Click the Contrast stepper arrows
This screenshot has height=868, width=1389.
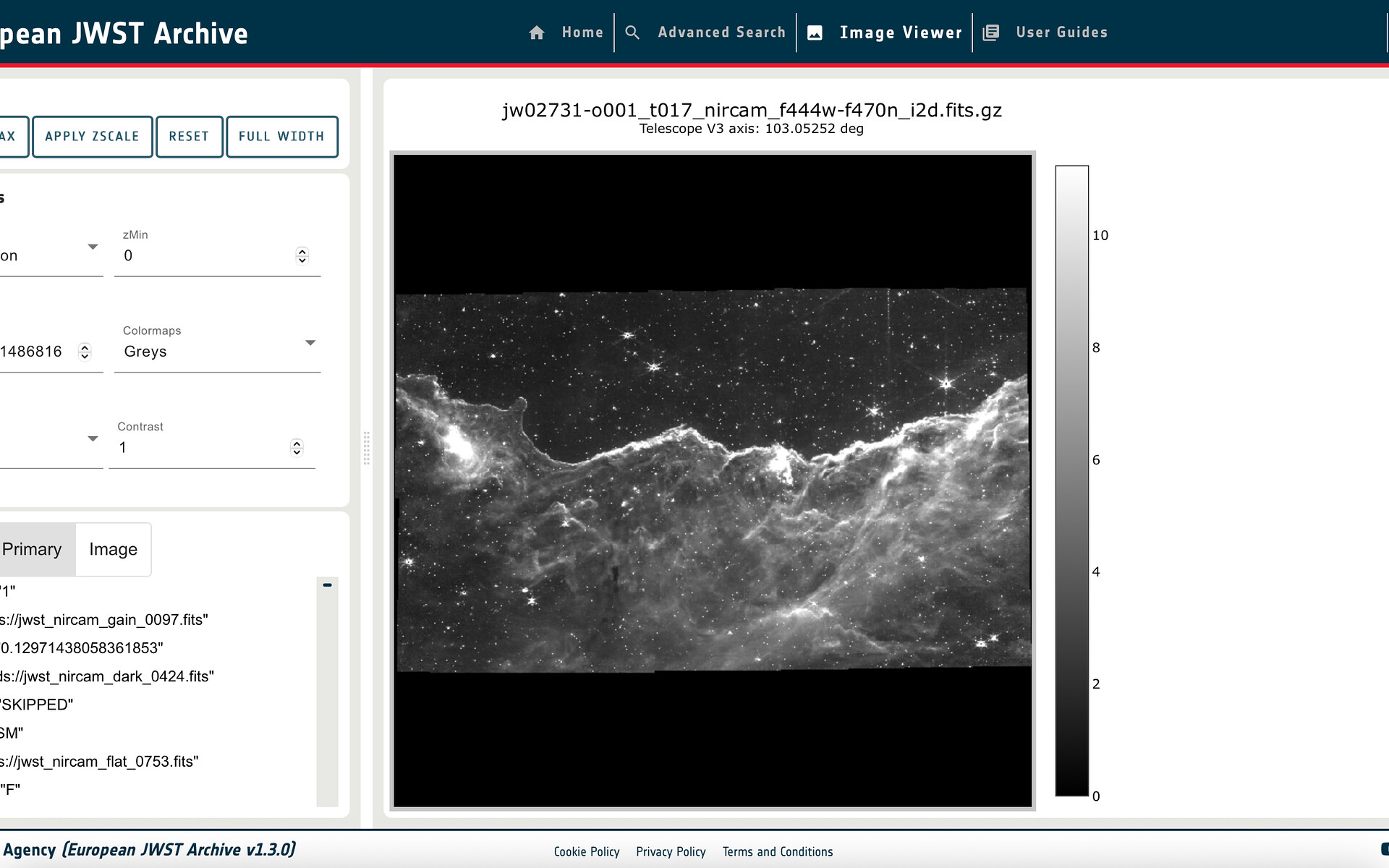pyautogui.click(x=297, y=448)
